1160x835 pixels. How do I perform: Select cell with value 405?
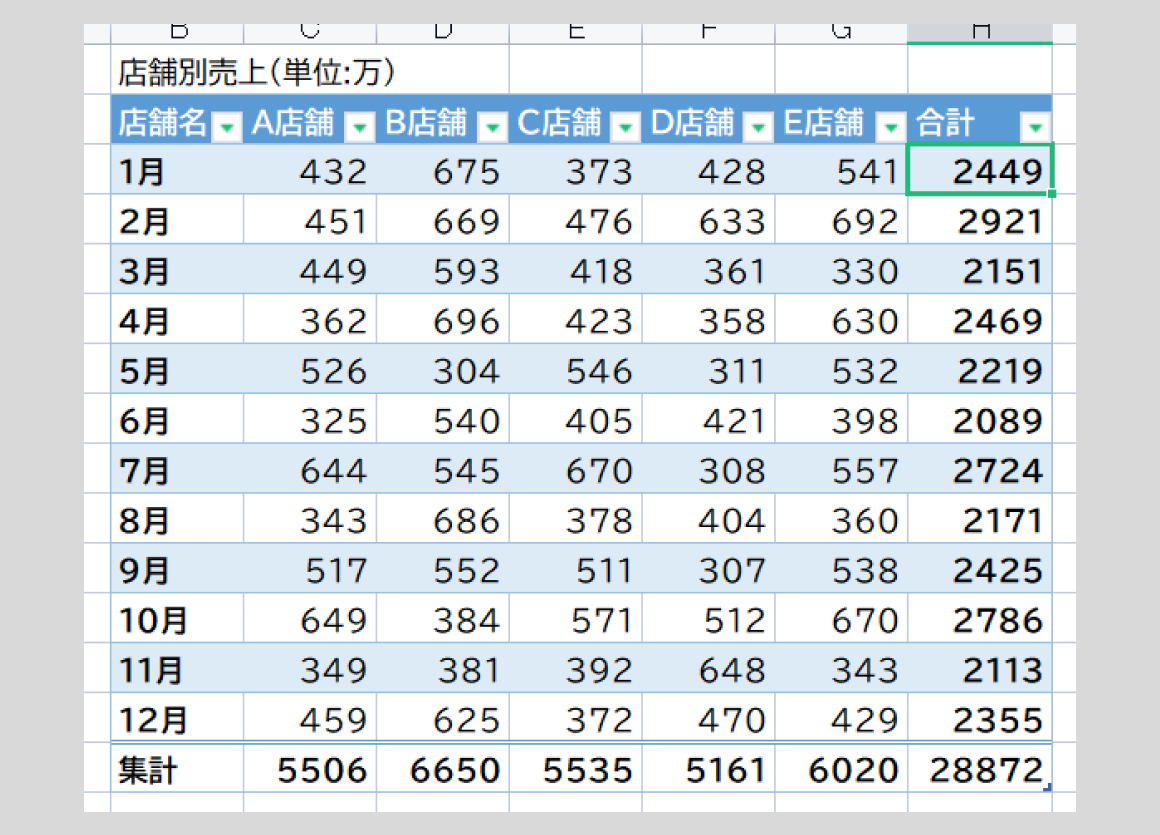(576, 419)
